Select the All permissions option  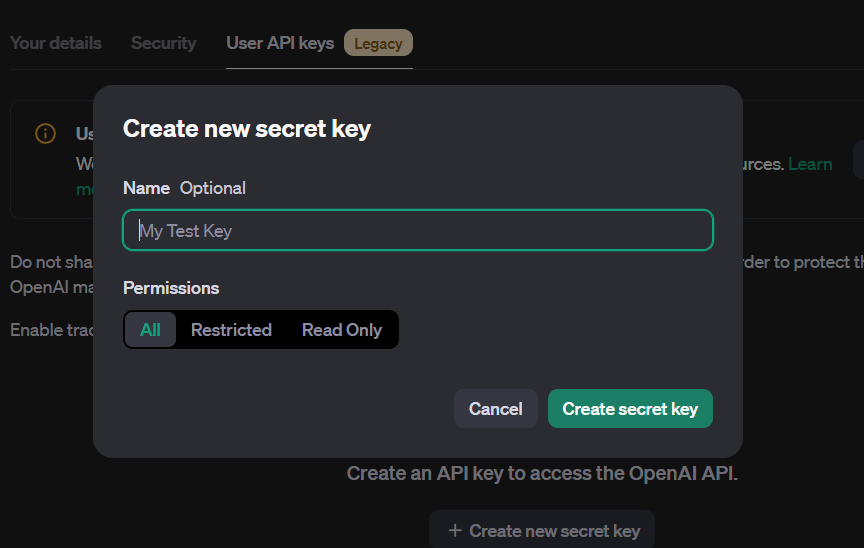point(150,329)
